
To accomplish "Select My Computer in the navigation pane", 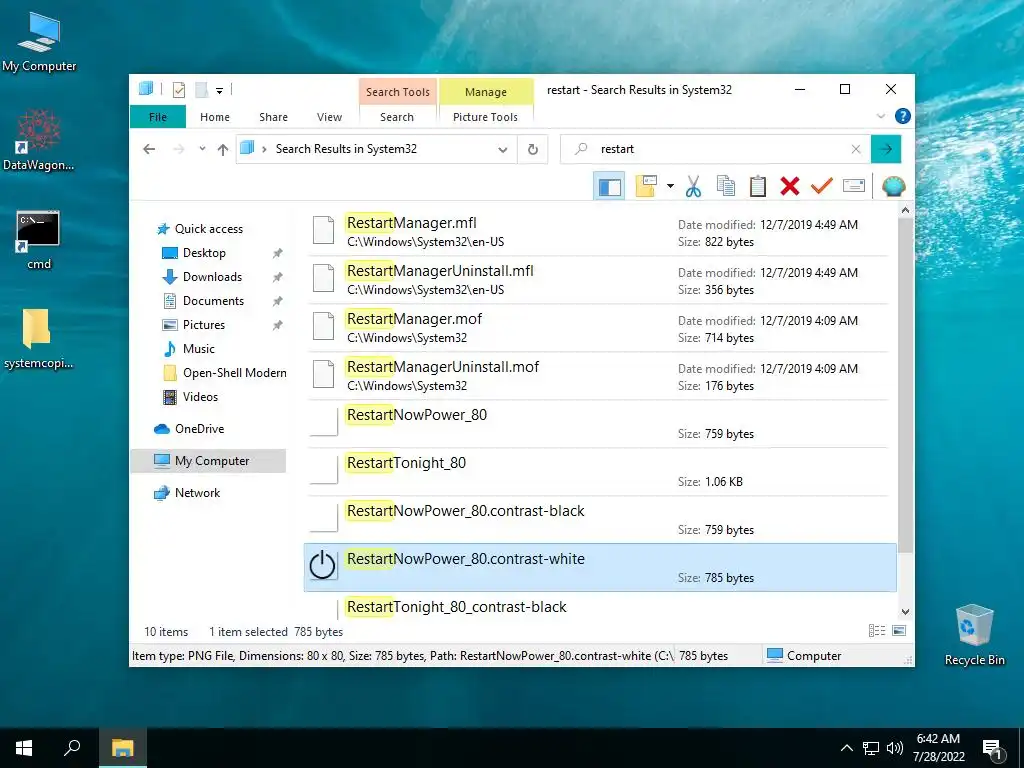I will [208, 461].
